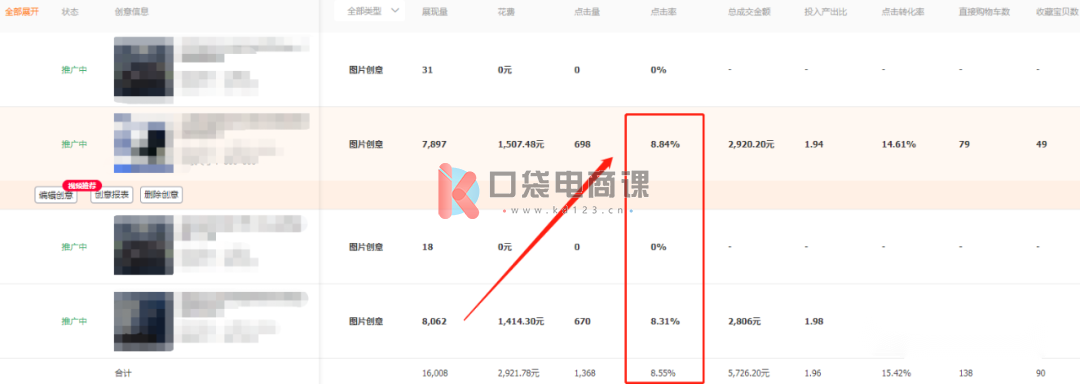Viewport: 1080px width, 384px height.
Task: Sort by the 展现量 column header
Action: 435,12
